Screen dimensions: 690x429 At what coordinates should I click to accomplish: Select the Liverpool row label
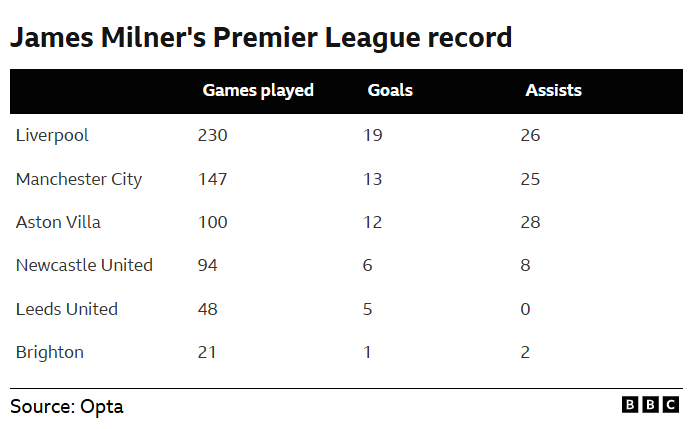(52, 135)
